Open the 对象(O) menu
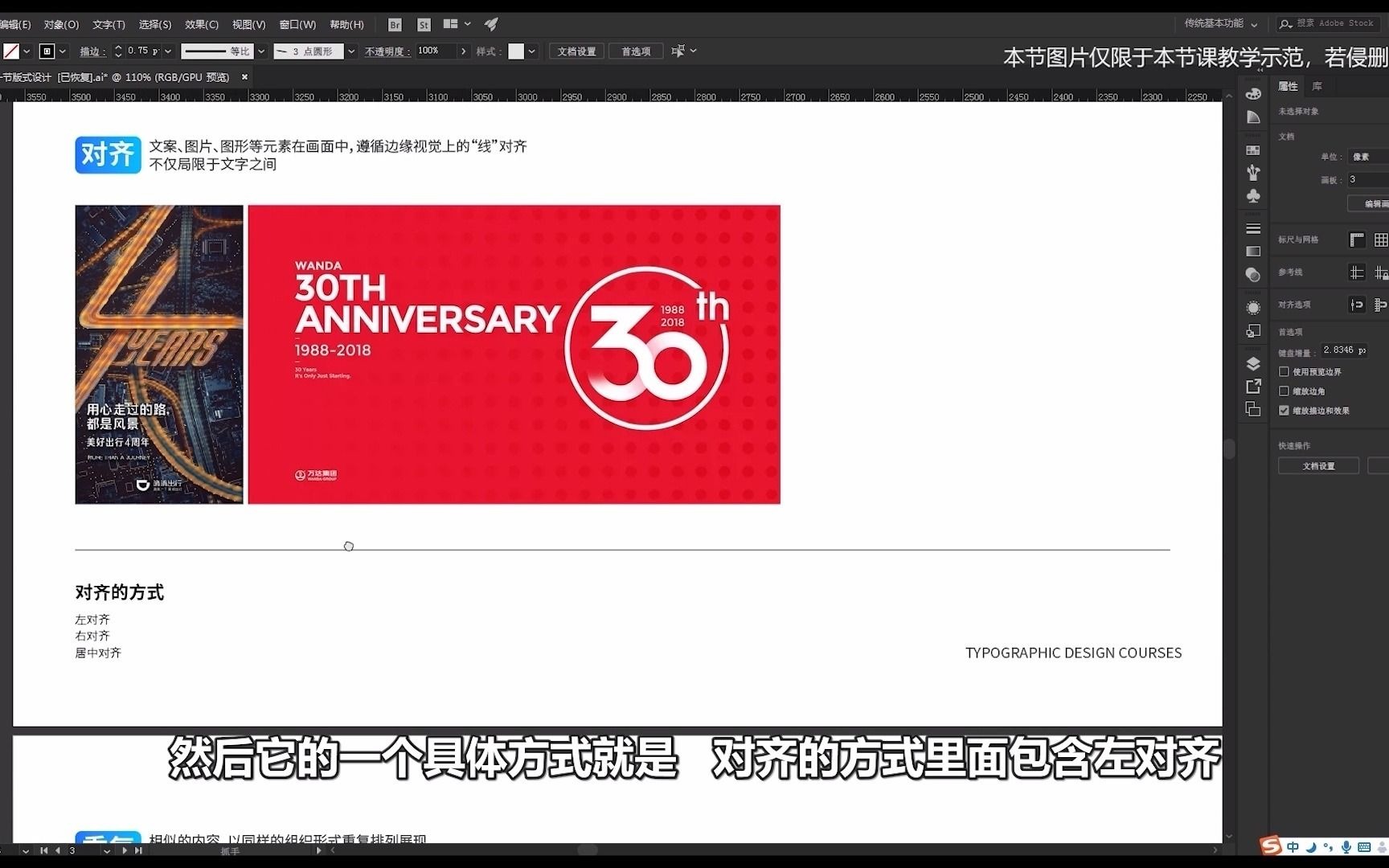 click(x=61, y=25)
